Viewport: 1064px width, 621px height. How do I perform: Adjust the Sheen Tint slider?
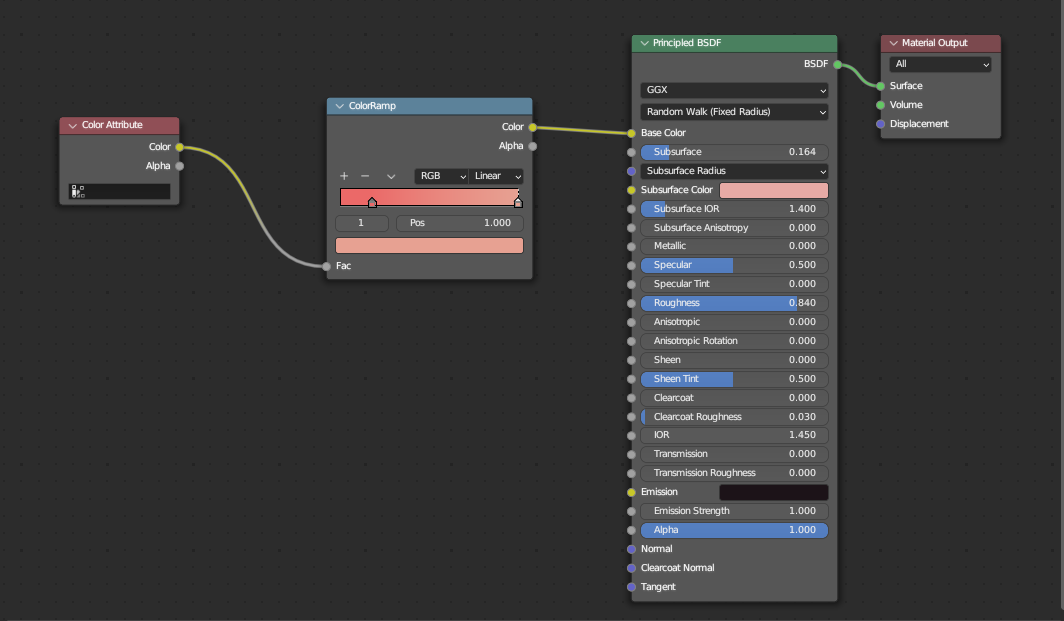coord(734,379)
